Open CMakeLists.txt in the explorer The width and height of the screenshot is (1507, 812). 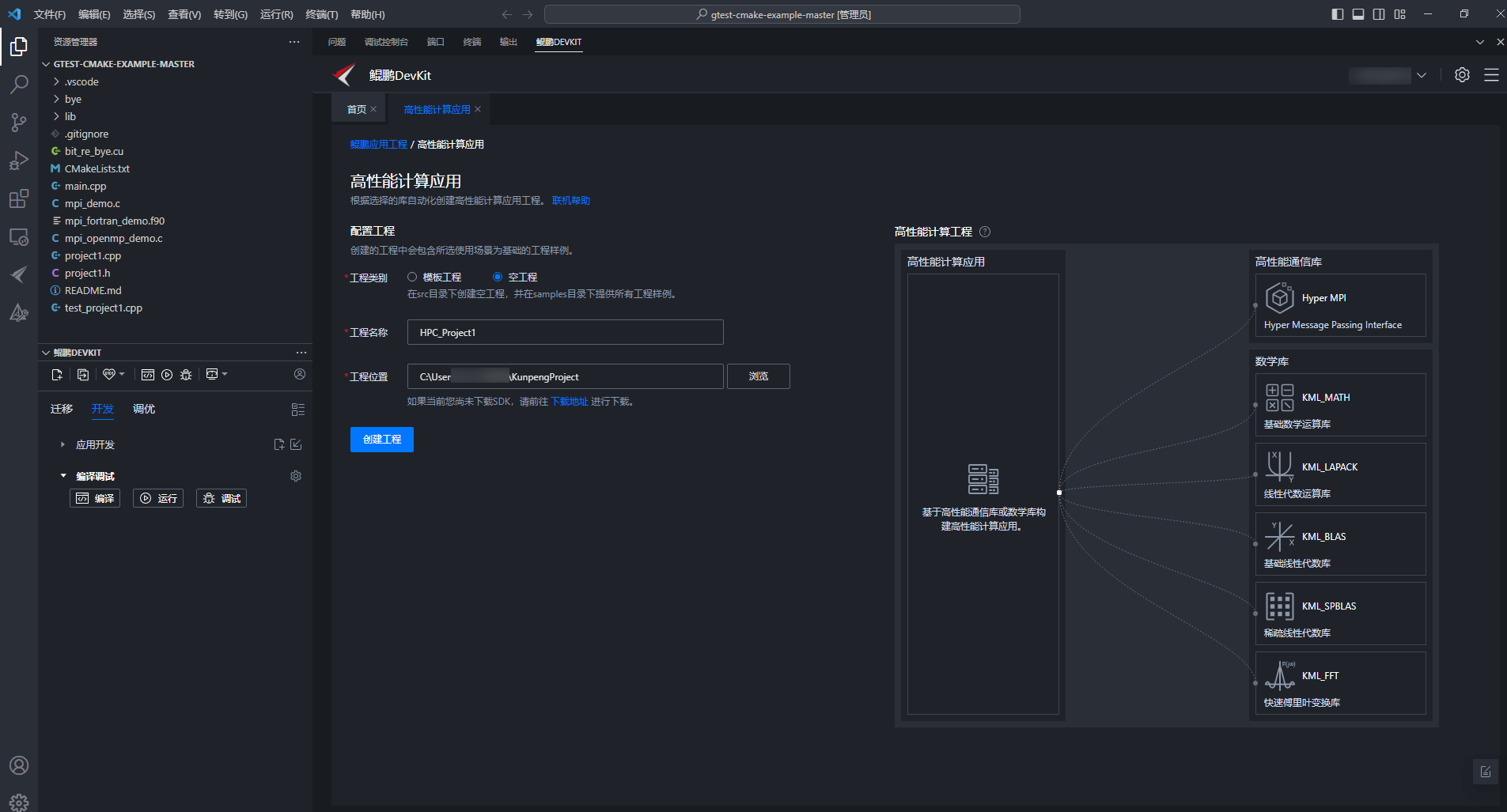click(97, 168)
